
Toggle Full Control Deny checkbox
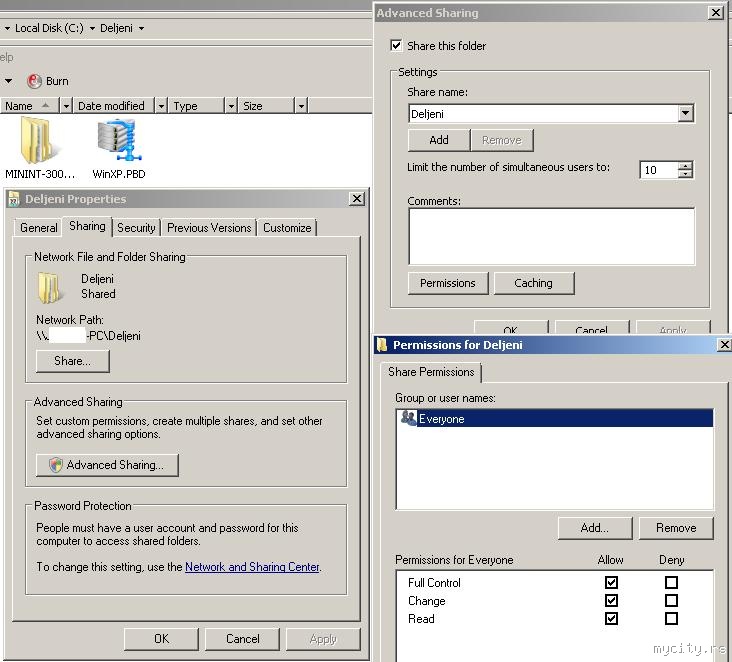coord(671,582)
